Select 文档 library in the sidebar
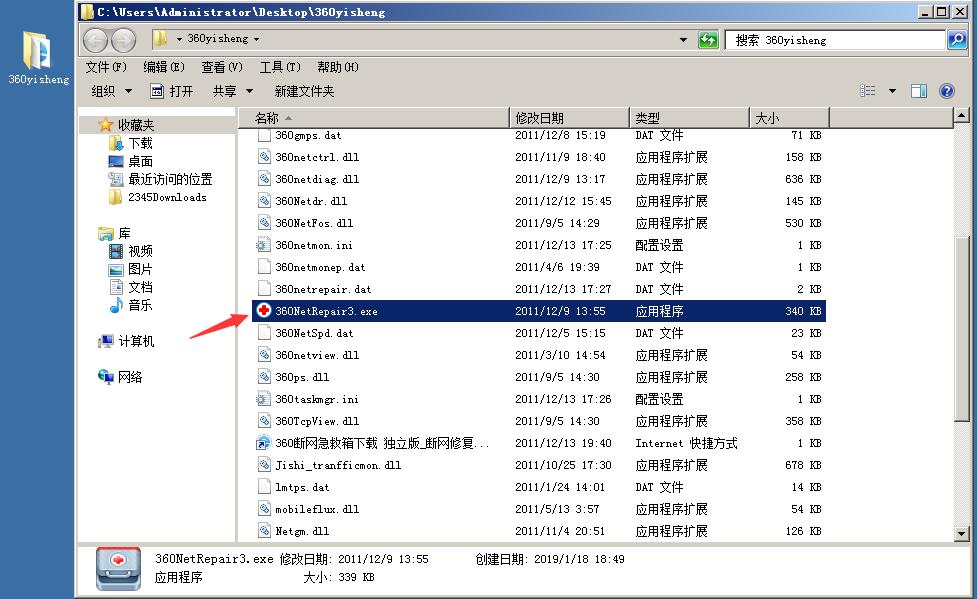The width and height of the screenshot is (977, 599). pos(140,287)
